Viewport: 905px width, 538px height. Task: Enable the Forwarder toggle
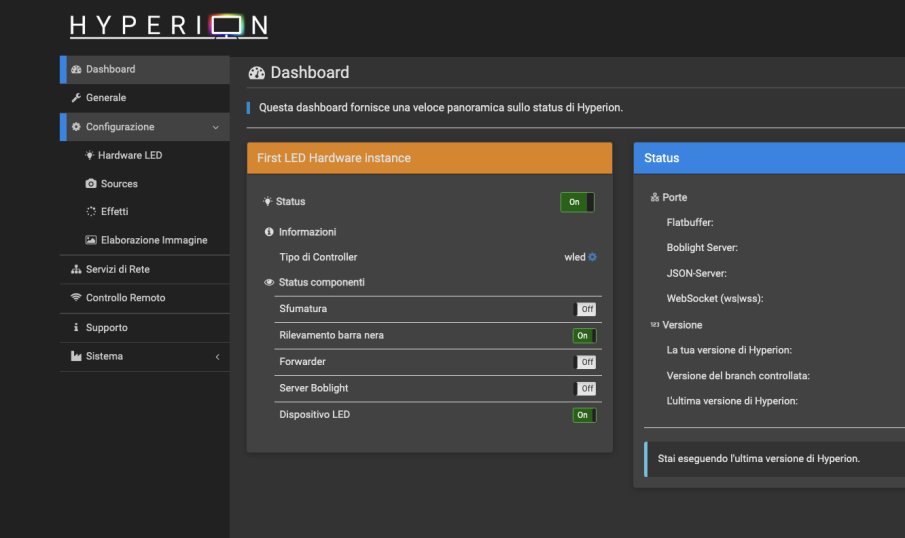[585, 362]
